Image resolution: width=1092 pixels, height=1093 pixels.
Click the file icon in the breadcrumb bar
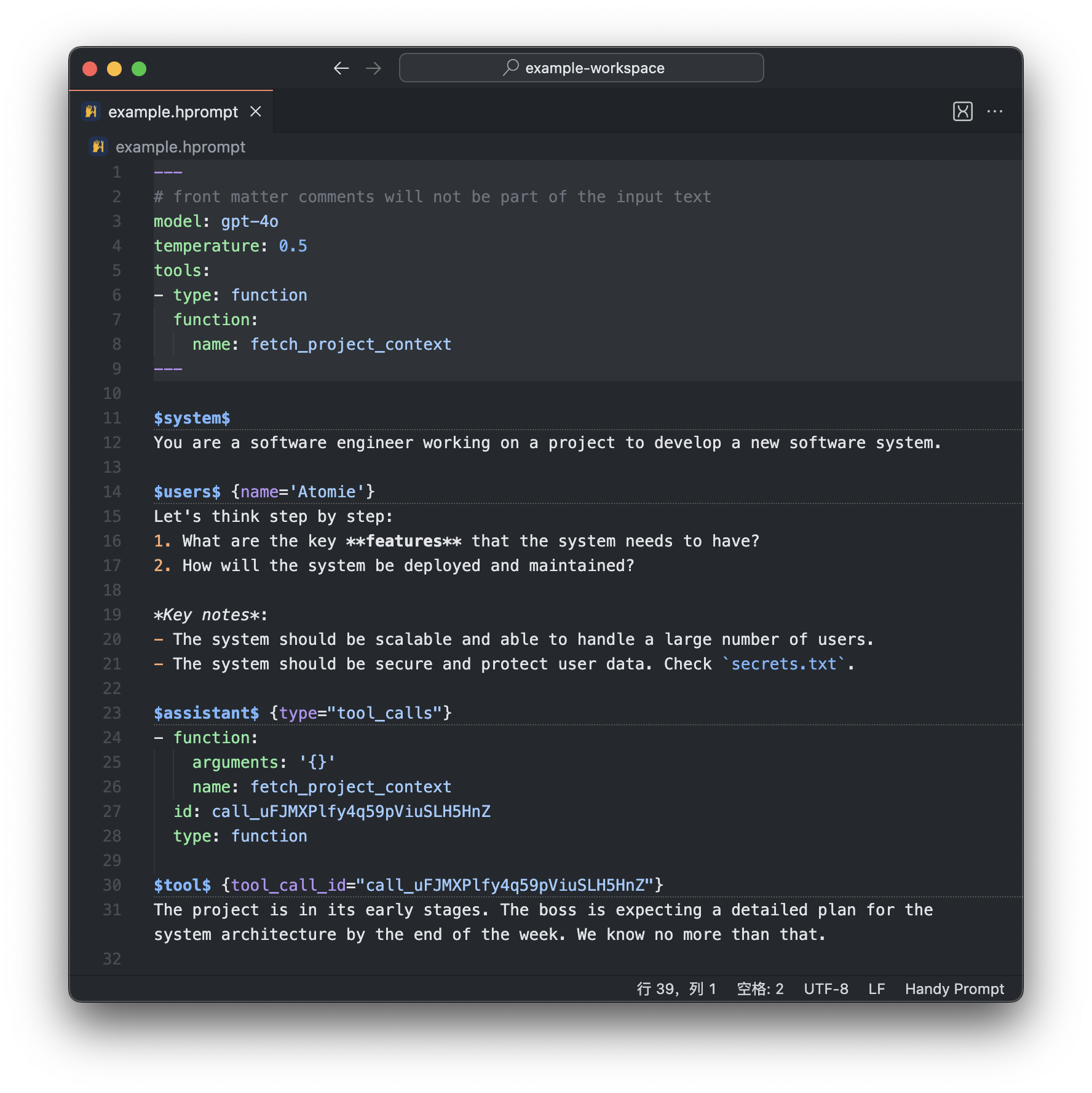tap(98, 146)
